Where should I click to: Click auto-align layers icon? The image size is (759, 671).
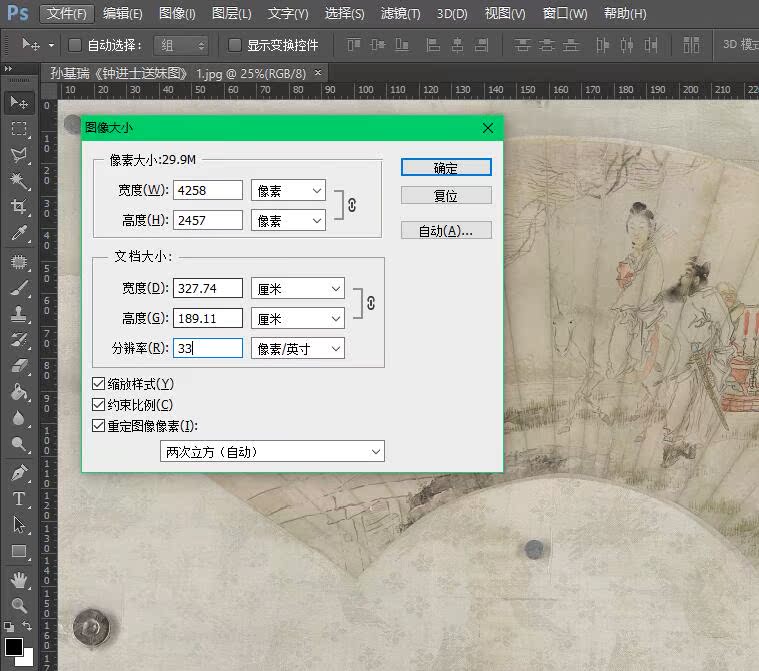click(691, 45)
